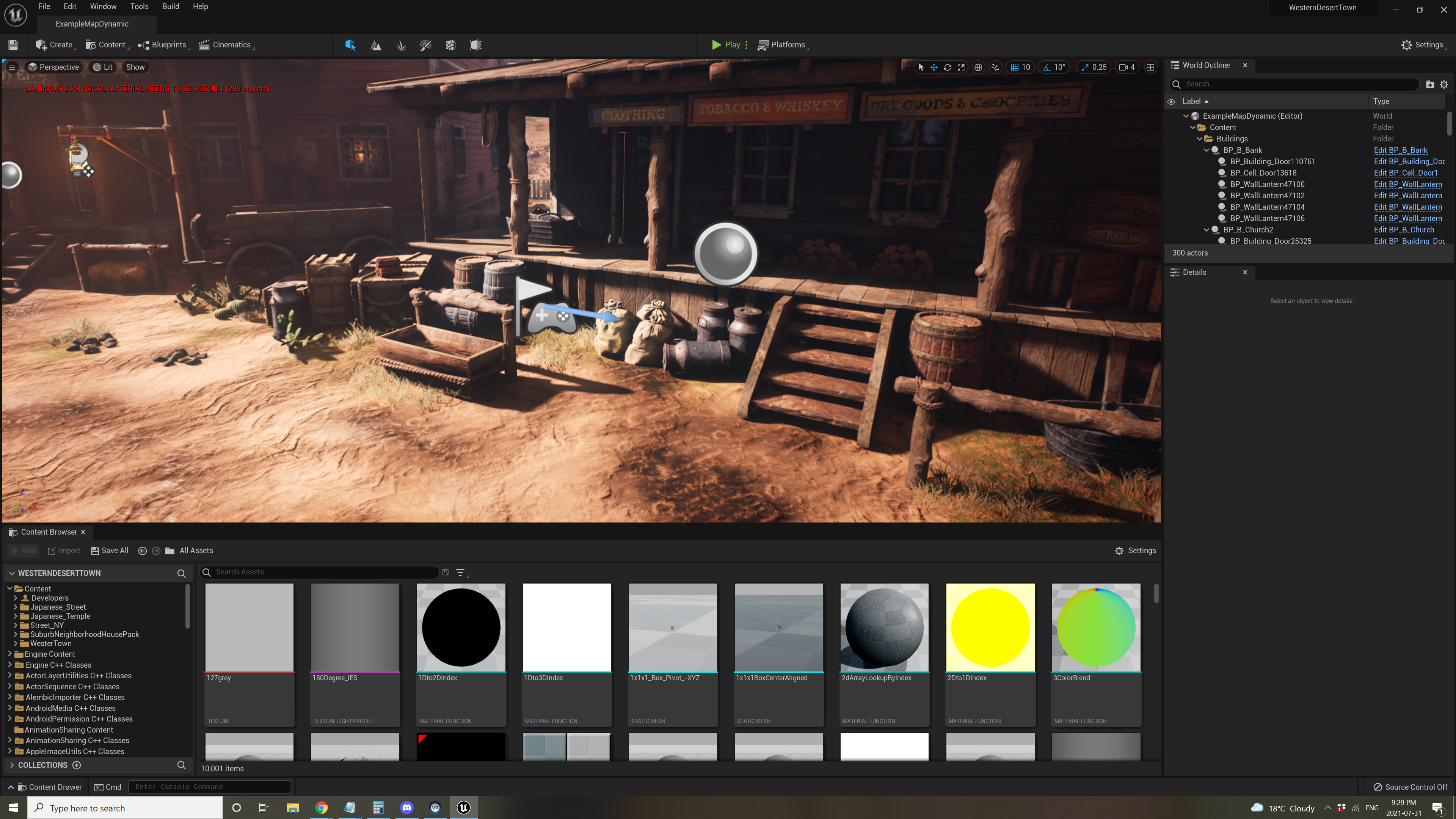The image size is (1456, 819).
Task: Activate Fracture mode
Action: click(x=450, y=45)
